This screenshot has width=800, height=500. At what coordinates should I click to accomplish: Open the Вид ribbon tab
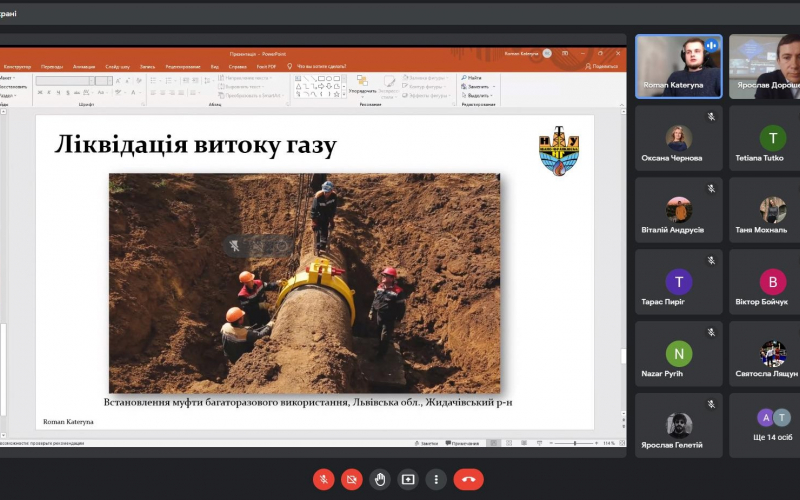(215, 67)
